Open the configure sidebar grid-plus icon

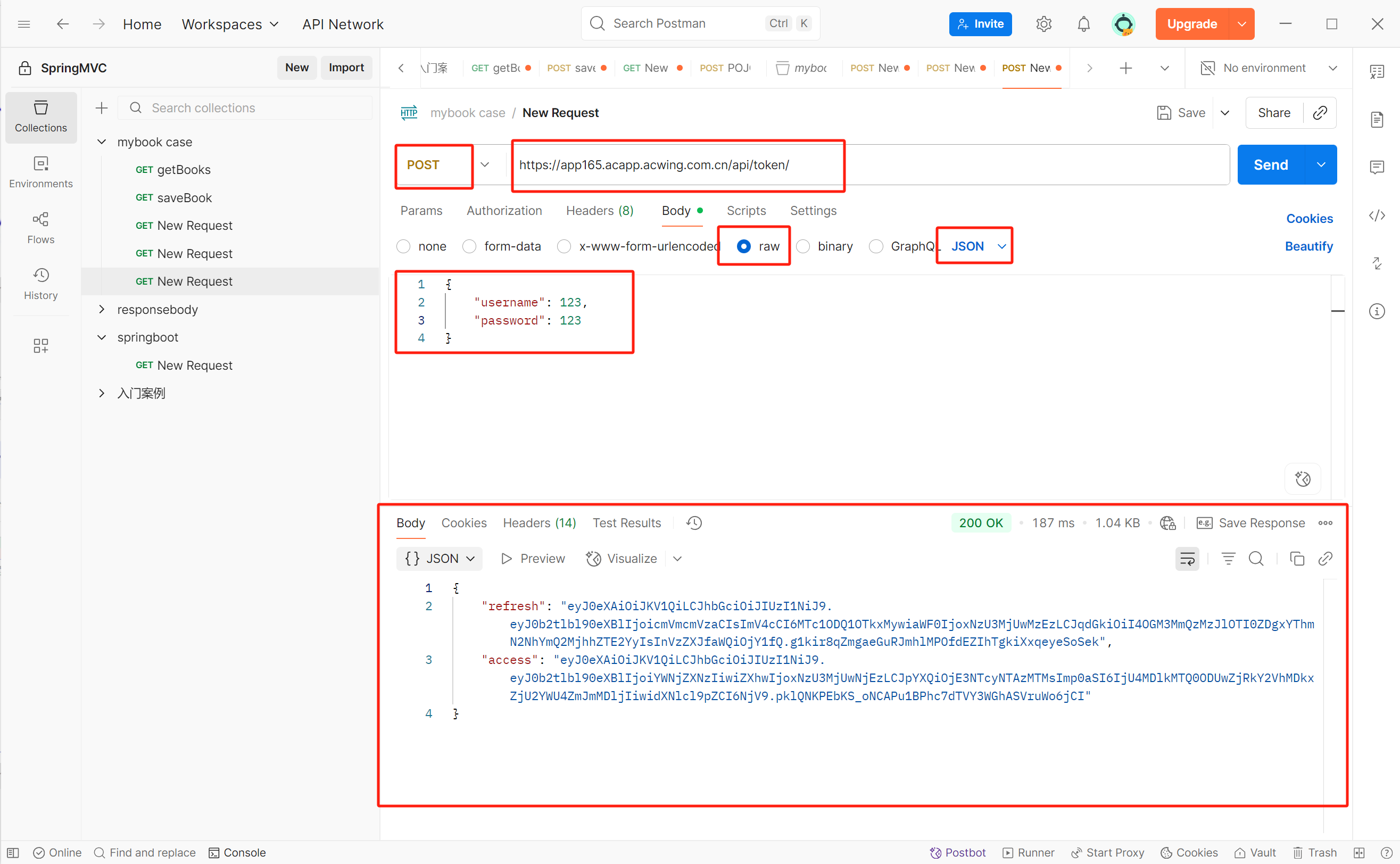click(x=41, y=346)
